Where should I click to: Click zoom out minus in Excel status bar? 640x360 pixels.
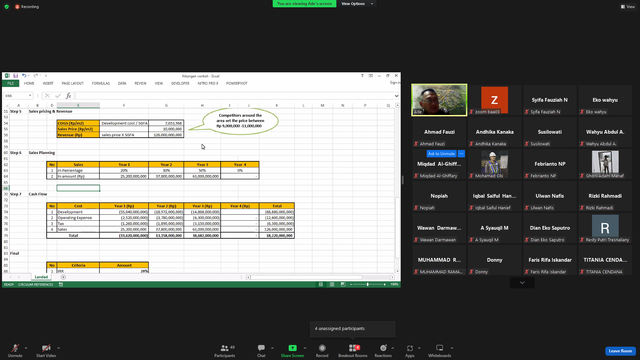[x=351, y=284]
